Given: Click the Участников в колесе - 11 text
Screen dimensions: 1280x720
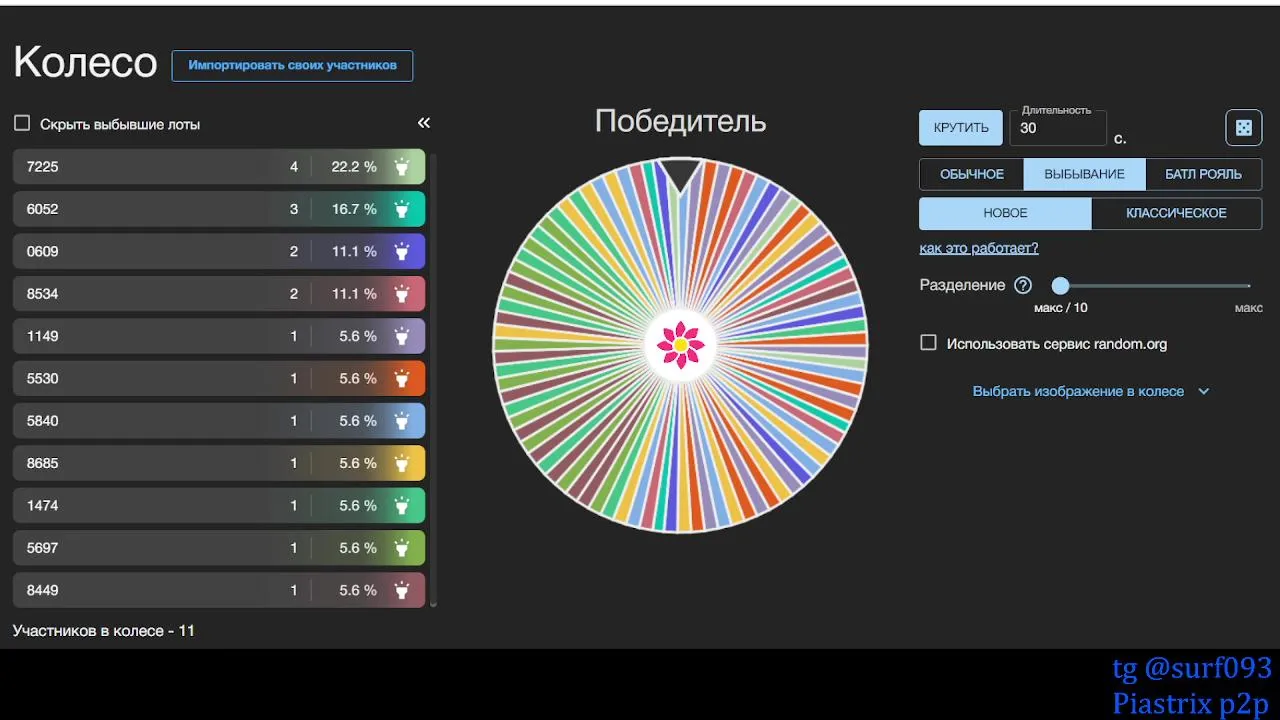Looking at the screenshot, I should click(x=104, y=631).
